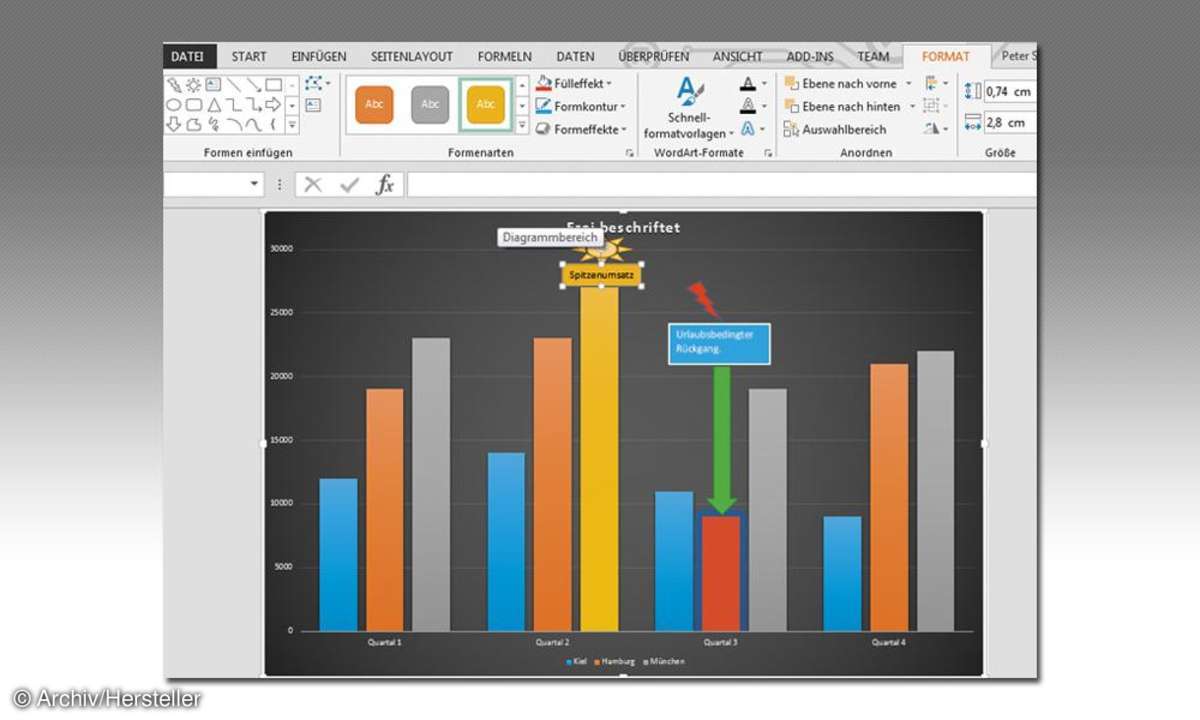Click the text fill color icon

click(748, 83)
